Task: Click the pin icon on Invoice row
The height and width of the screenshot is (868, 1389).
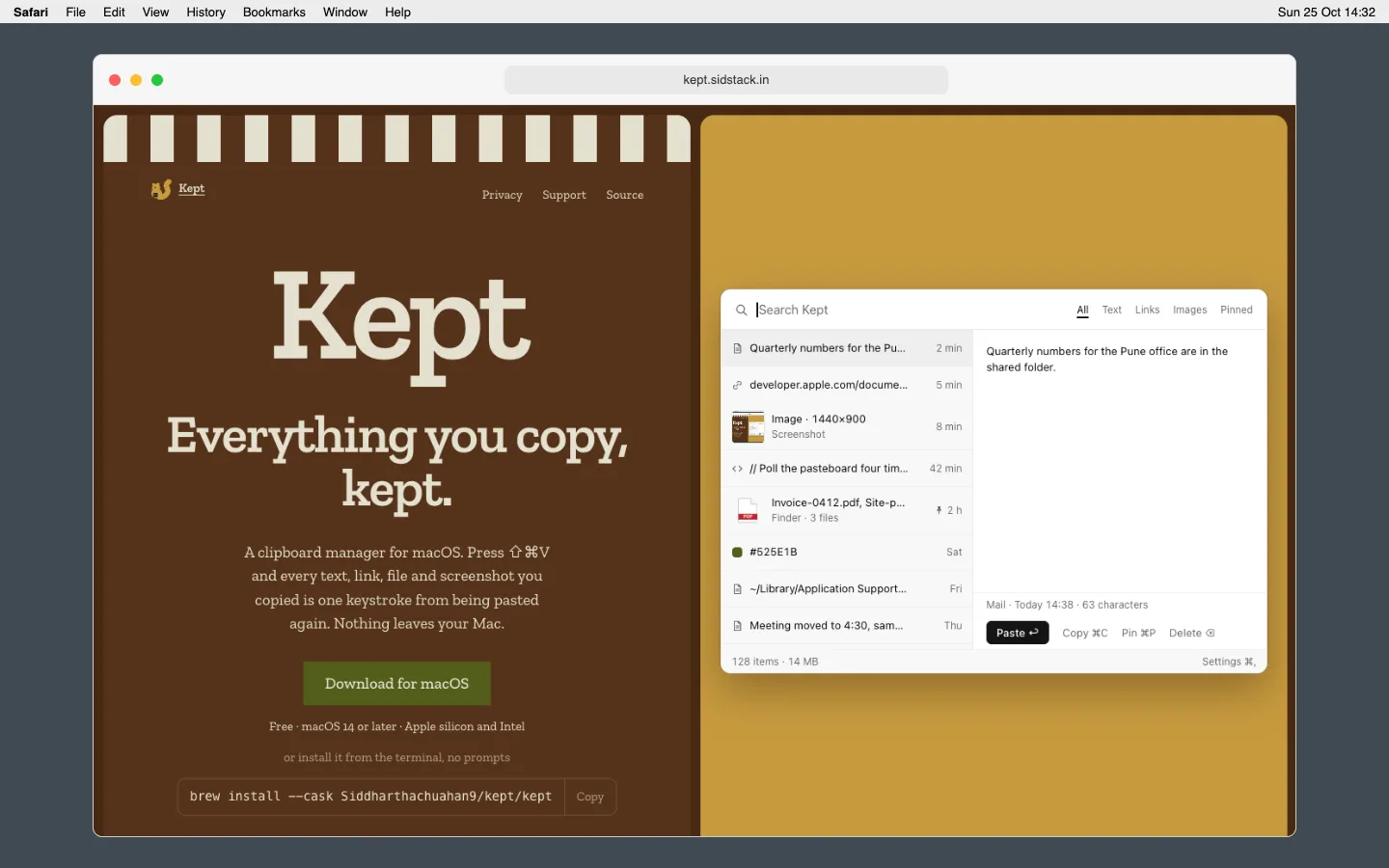Action: click(939, 510)
